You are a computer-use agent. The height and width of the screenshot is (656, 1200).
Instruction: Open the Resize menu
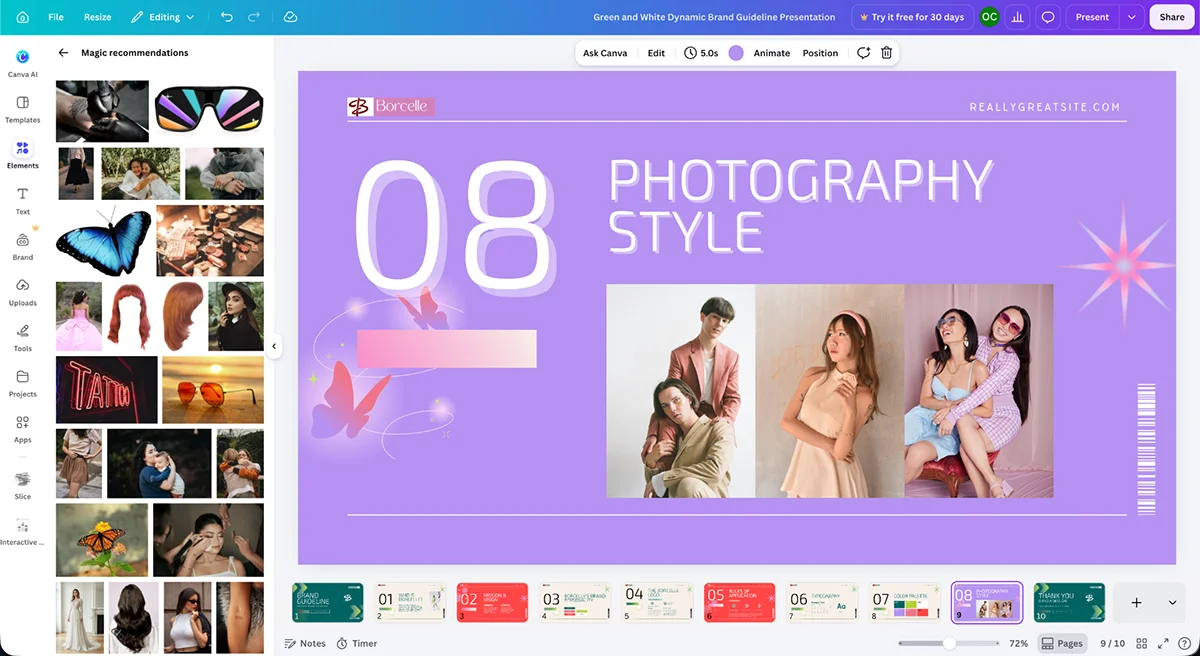[x=97, y=17]
